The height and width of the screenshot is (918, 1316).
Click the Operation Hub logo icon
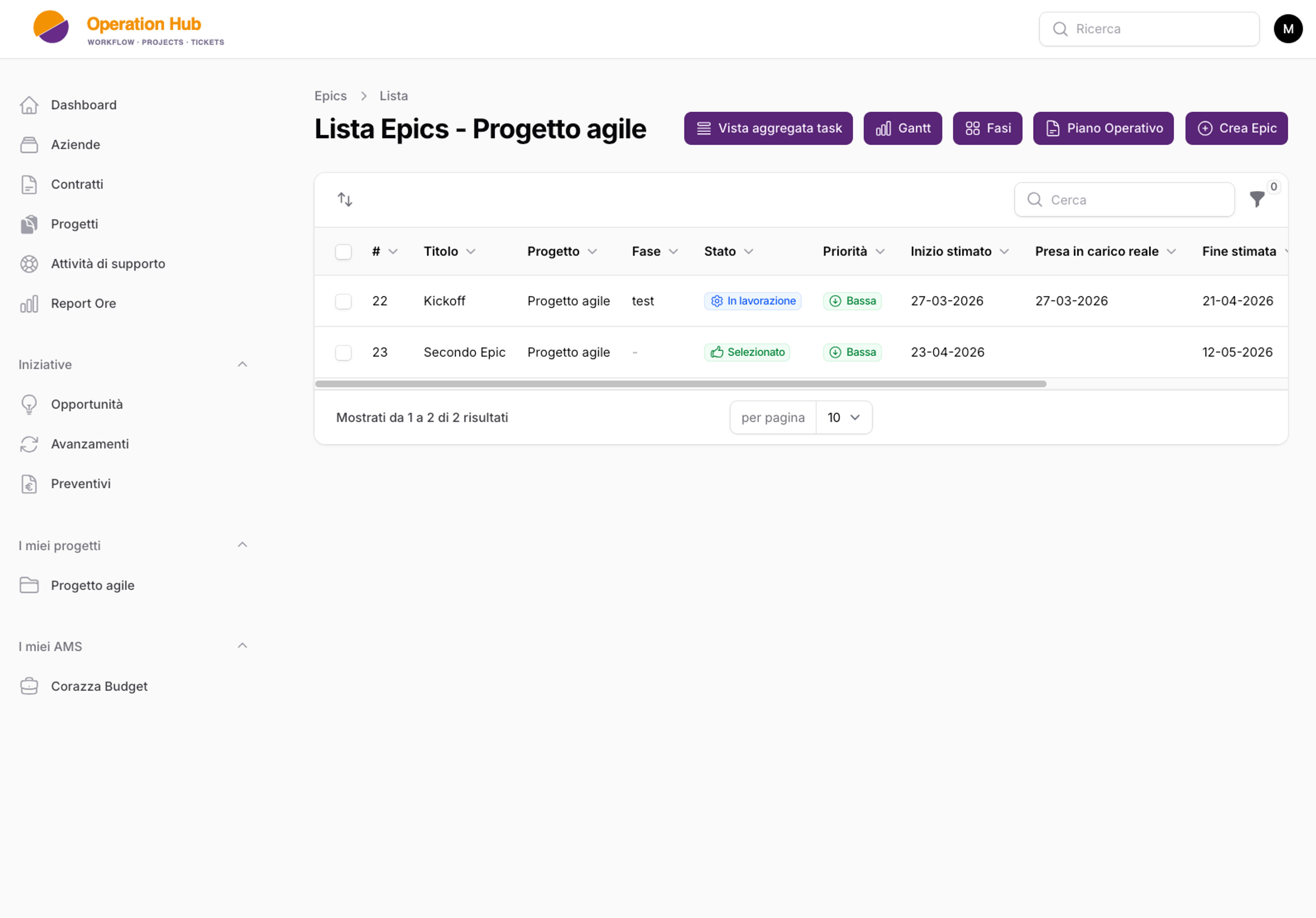[x=51, y=27]
